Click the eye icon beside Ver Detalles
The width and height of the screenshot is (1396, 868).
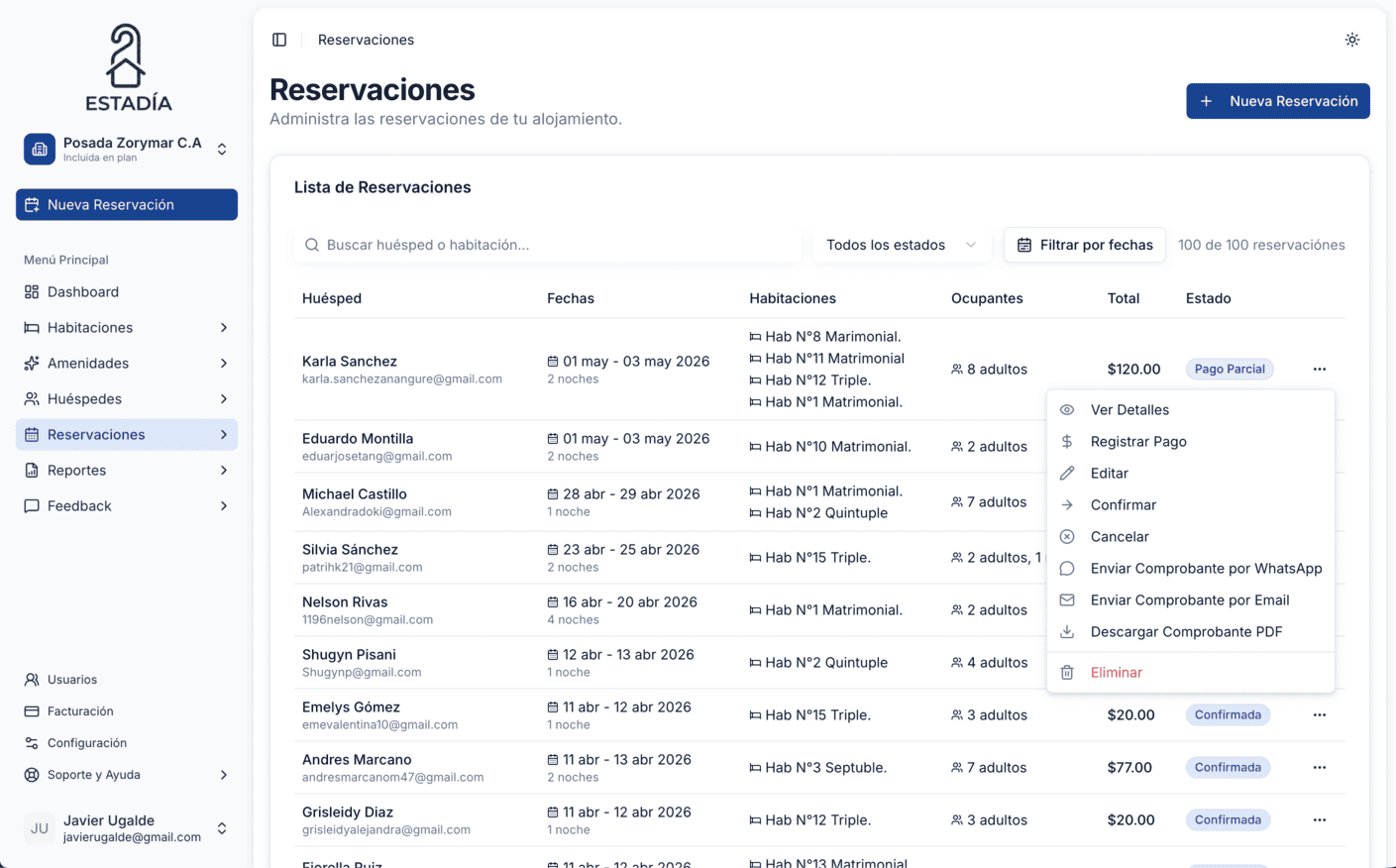coord(1067,410)
